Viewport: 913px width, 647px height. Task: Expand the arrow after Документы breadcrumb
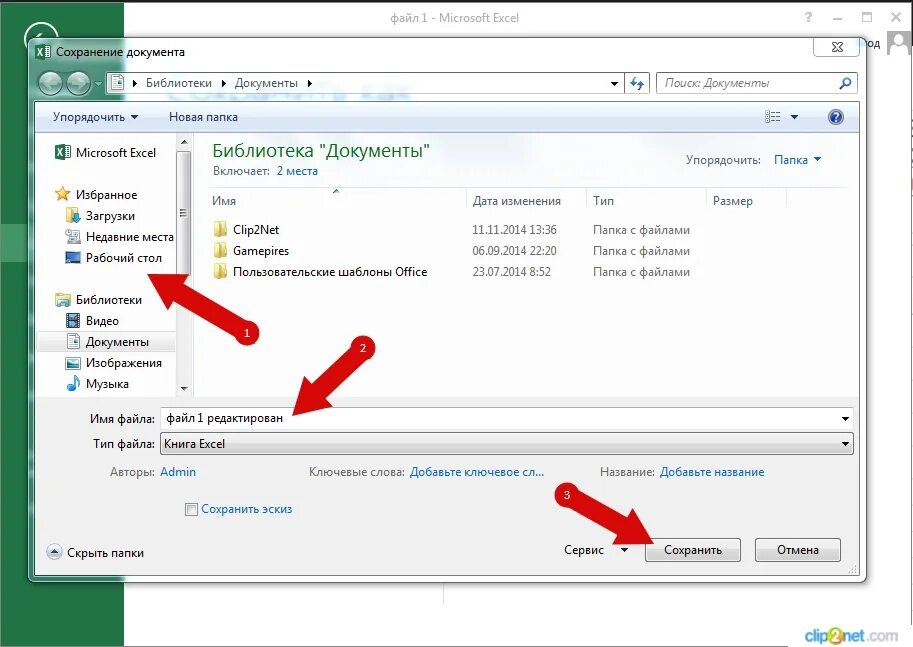310,83
